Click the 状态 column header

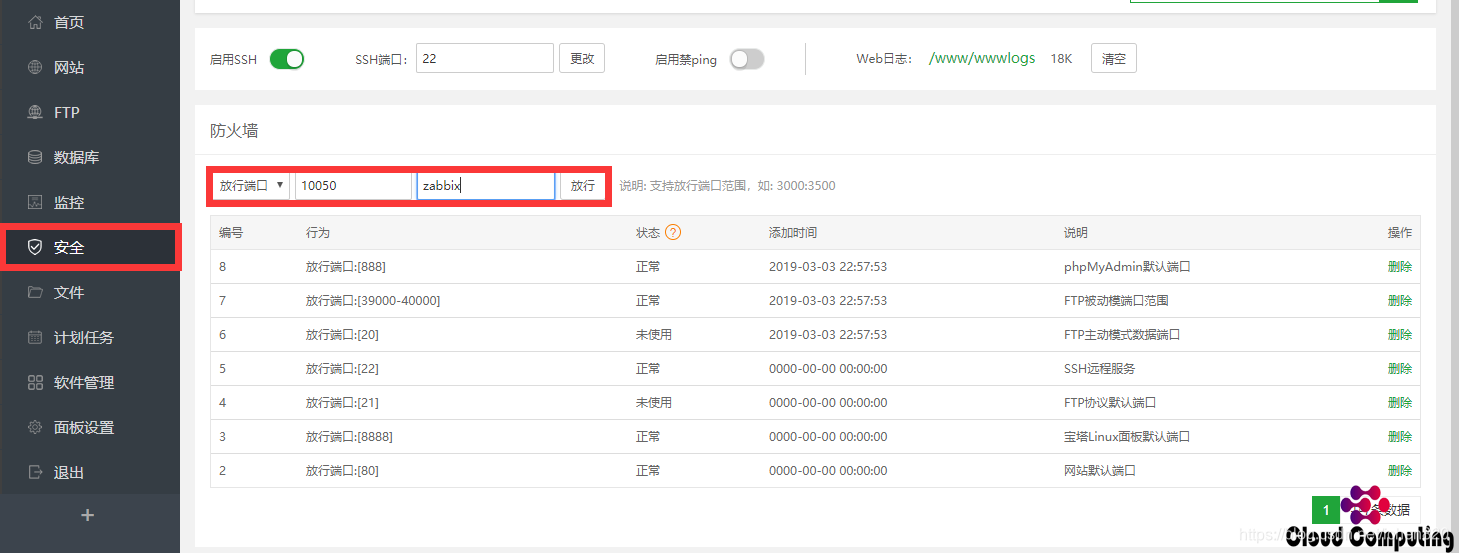click(x=648, y=232)
